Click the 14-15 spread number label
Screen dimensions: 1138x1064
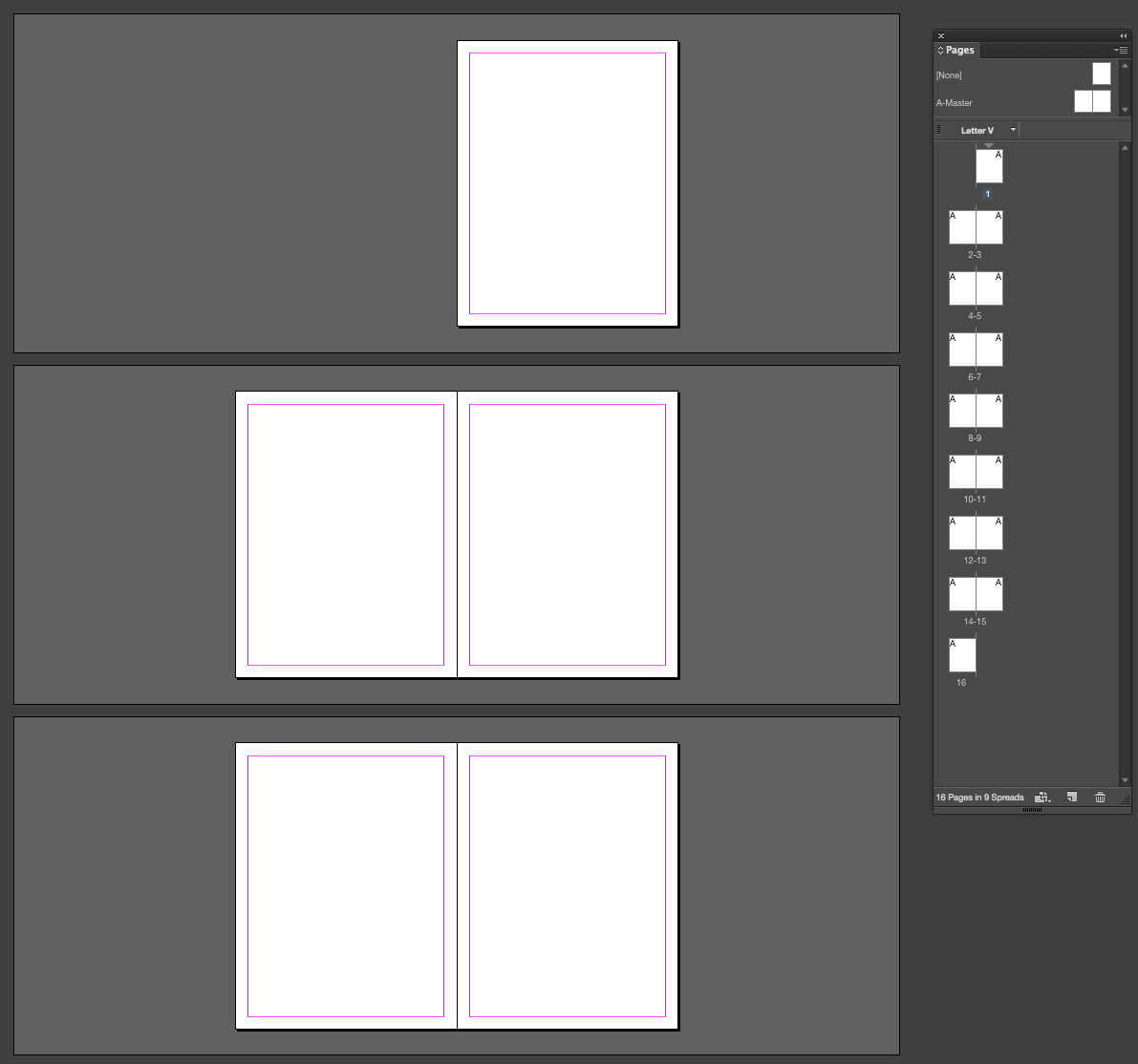click(x=975, y=622)
